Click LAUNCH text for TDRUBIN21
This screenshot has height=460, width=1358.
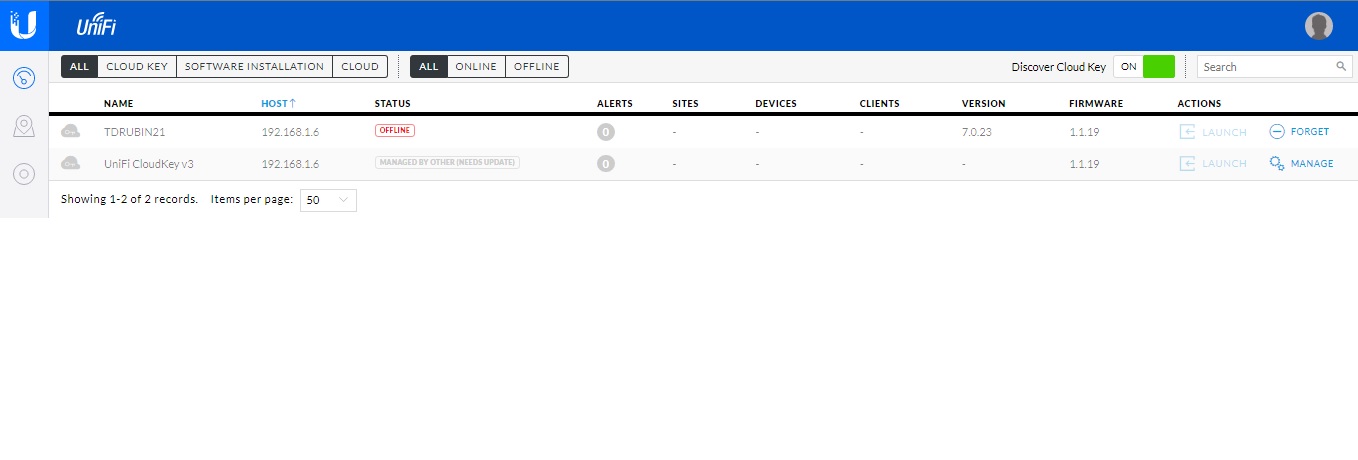(x=1224, y=132)
